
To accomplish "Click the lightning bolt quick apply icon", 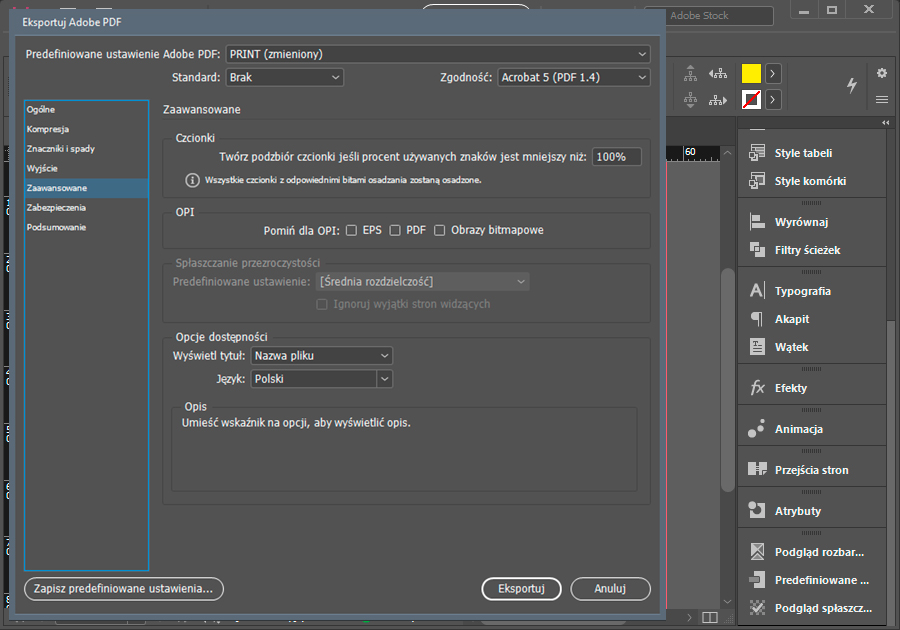I will click(x=852, y=85).
